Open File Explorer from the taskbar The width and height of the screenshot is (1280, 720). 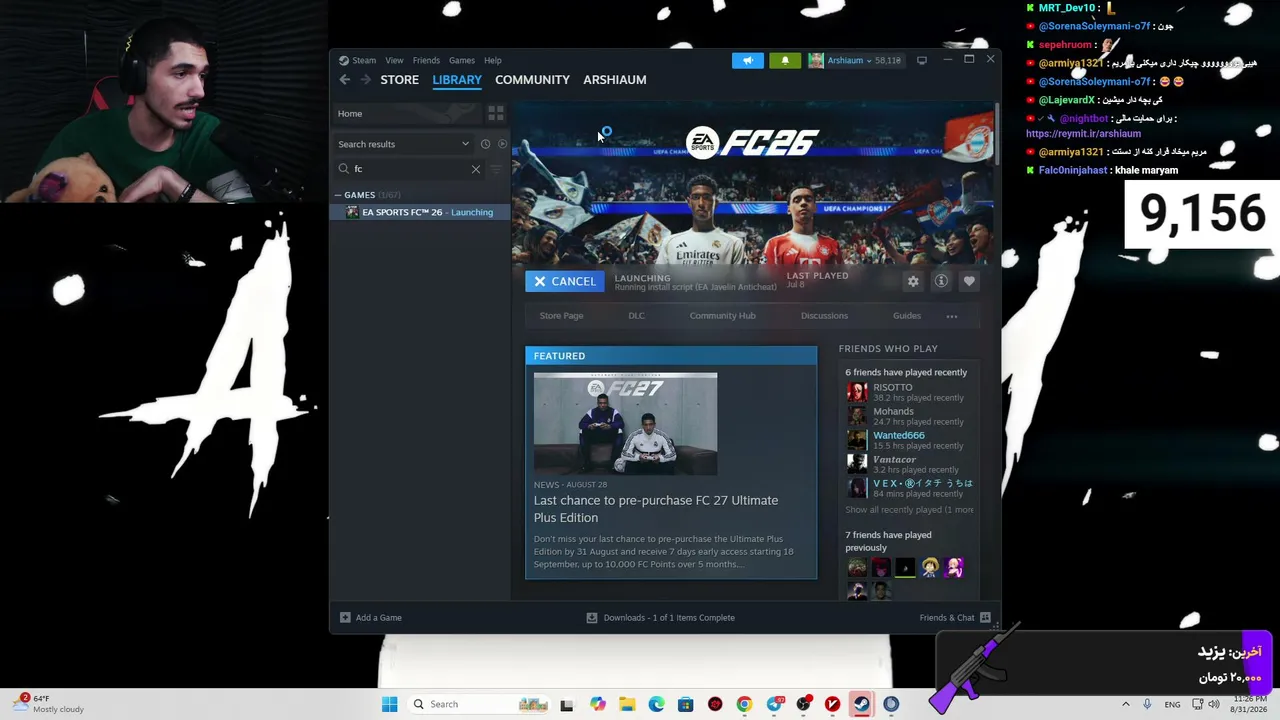click(x=627, y=704)
